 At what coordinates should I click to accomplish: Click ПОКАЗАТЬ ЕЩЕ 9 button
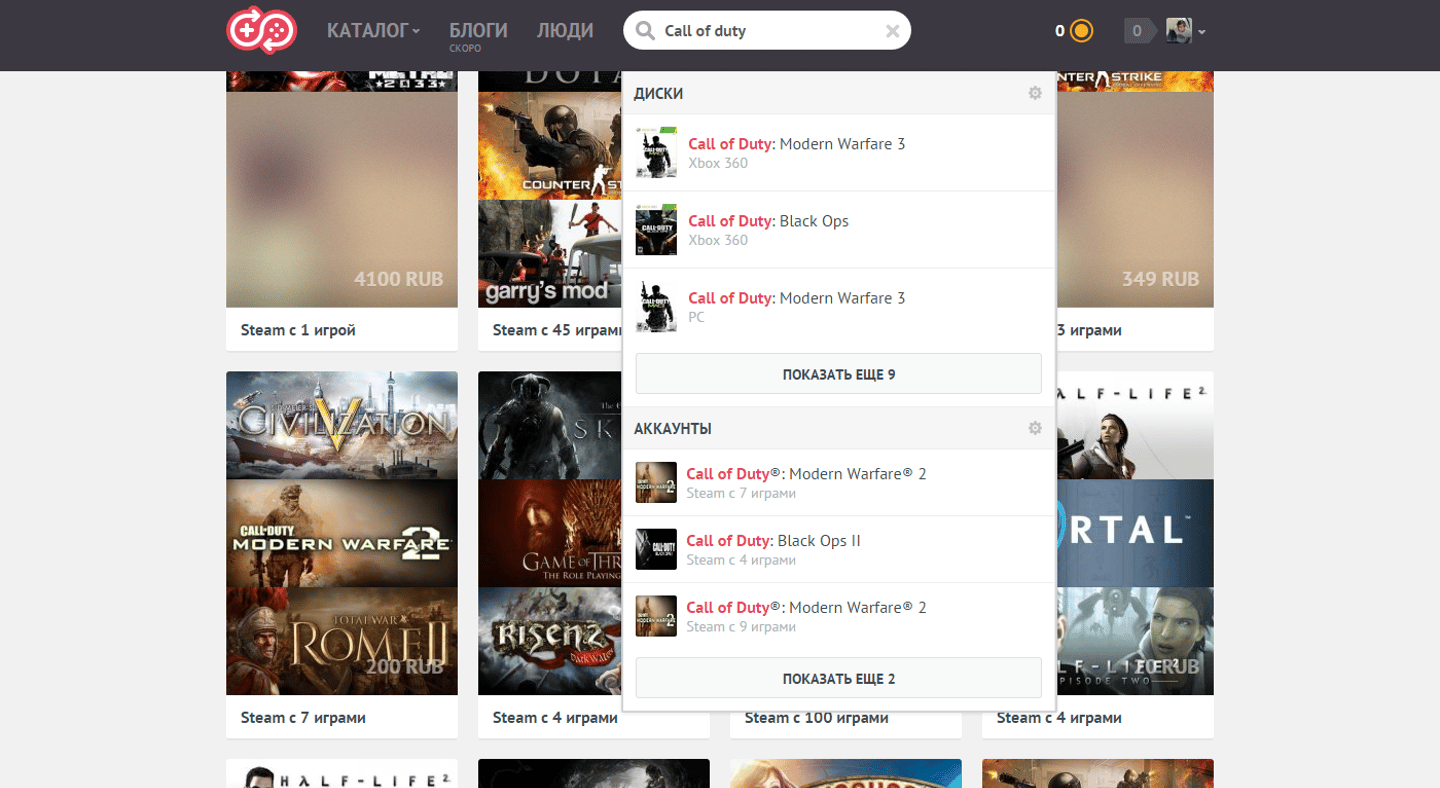839,374
